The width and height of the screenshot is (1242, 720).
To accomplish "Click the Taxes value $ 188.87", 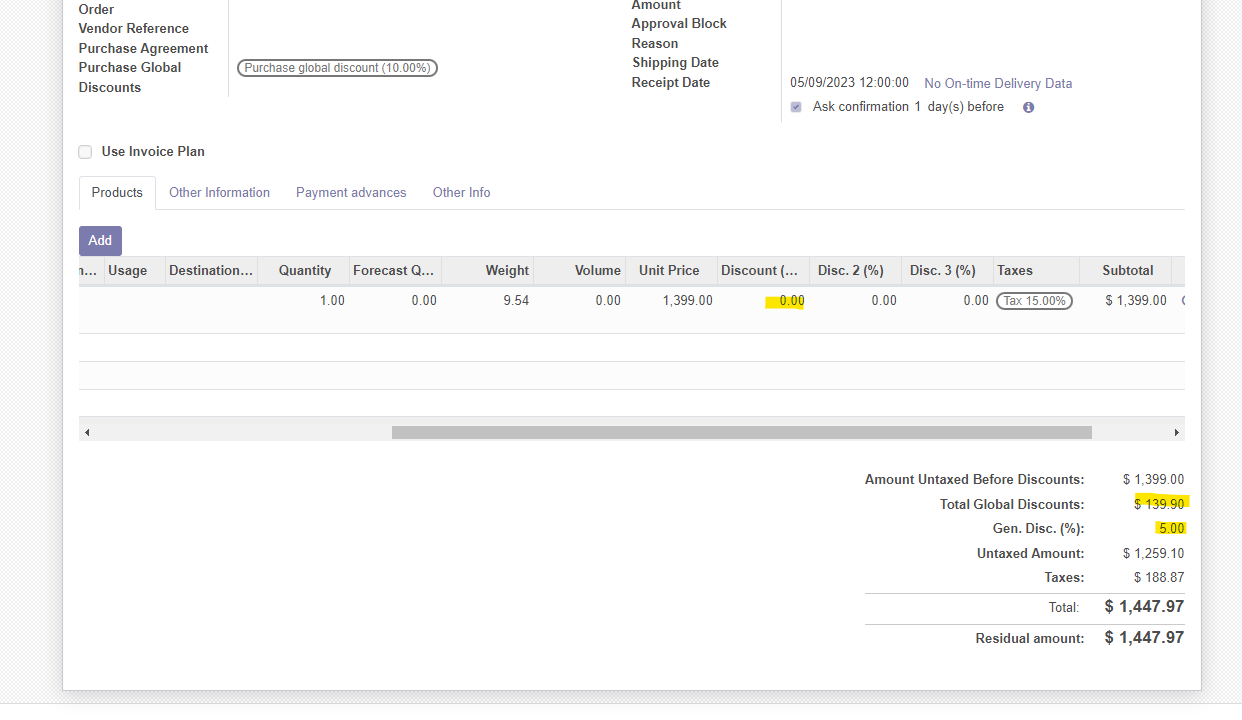I will (1159, 577).
